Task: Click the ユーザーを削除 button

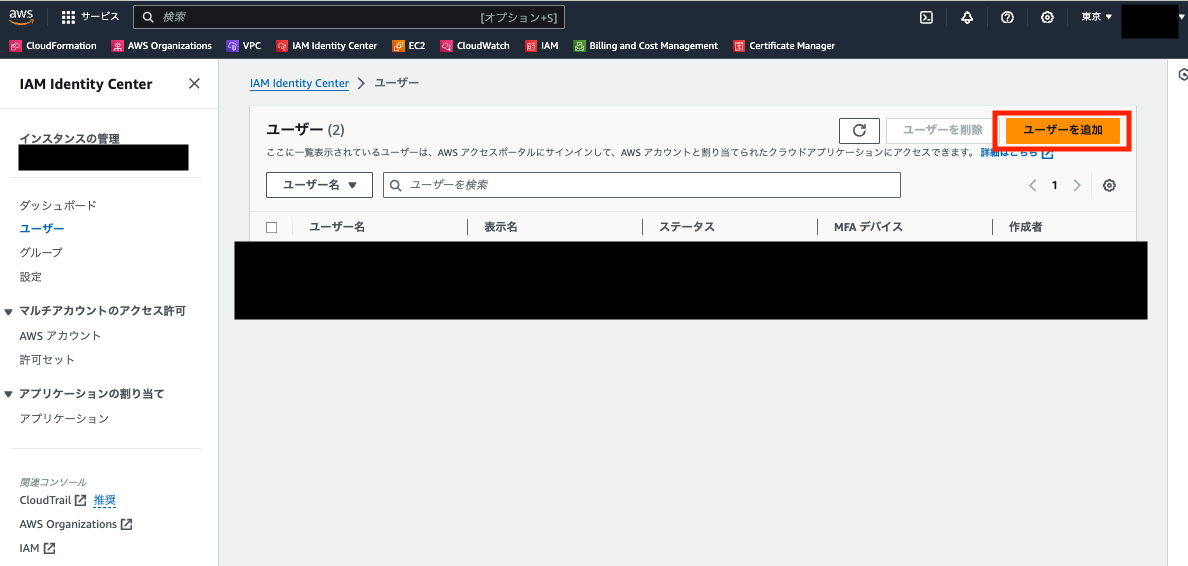Action: (943, 130)
